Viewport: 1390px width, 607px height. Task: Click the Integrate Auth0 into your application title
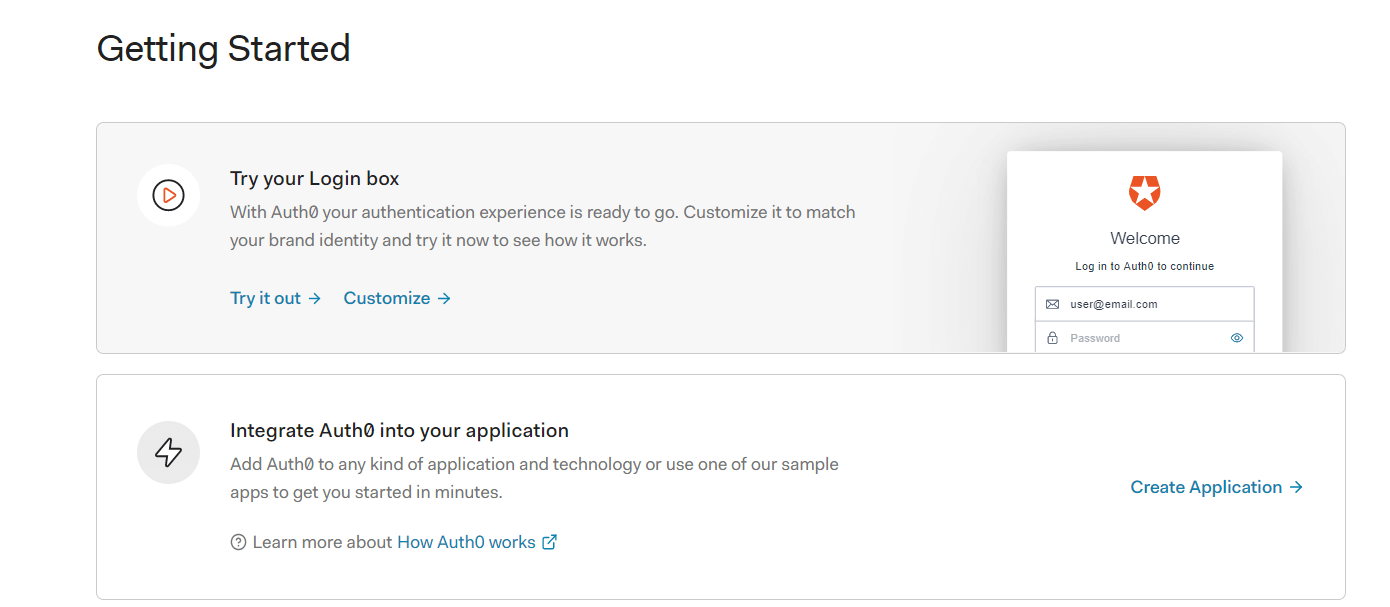(x=399, y=431)
